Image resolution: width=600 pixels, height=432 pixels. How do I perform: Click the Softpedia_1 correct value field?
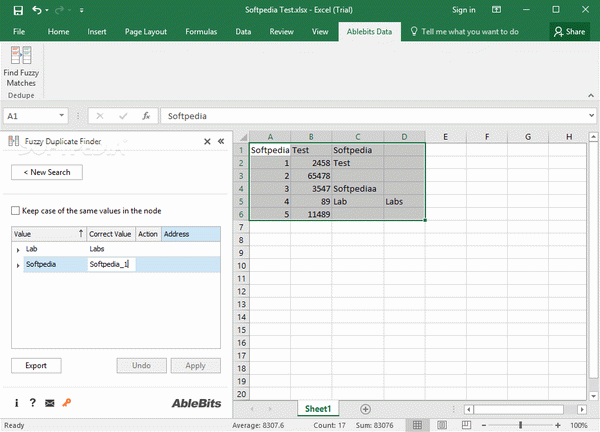coord(111,264)
